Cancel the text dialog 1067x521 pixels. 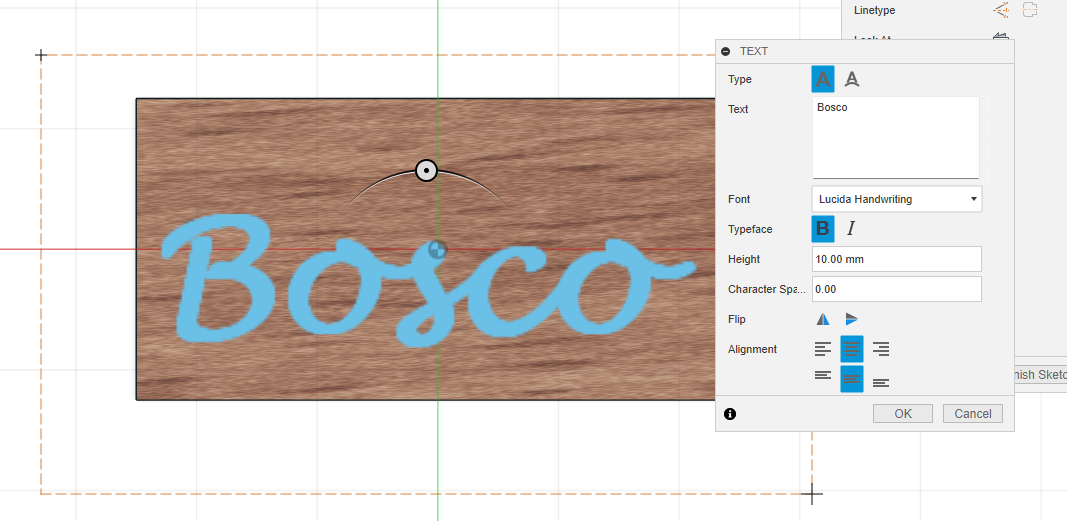[972, 413]
